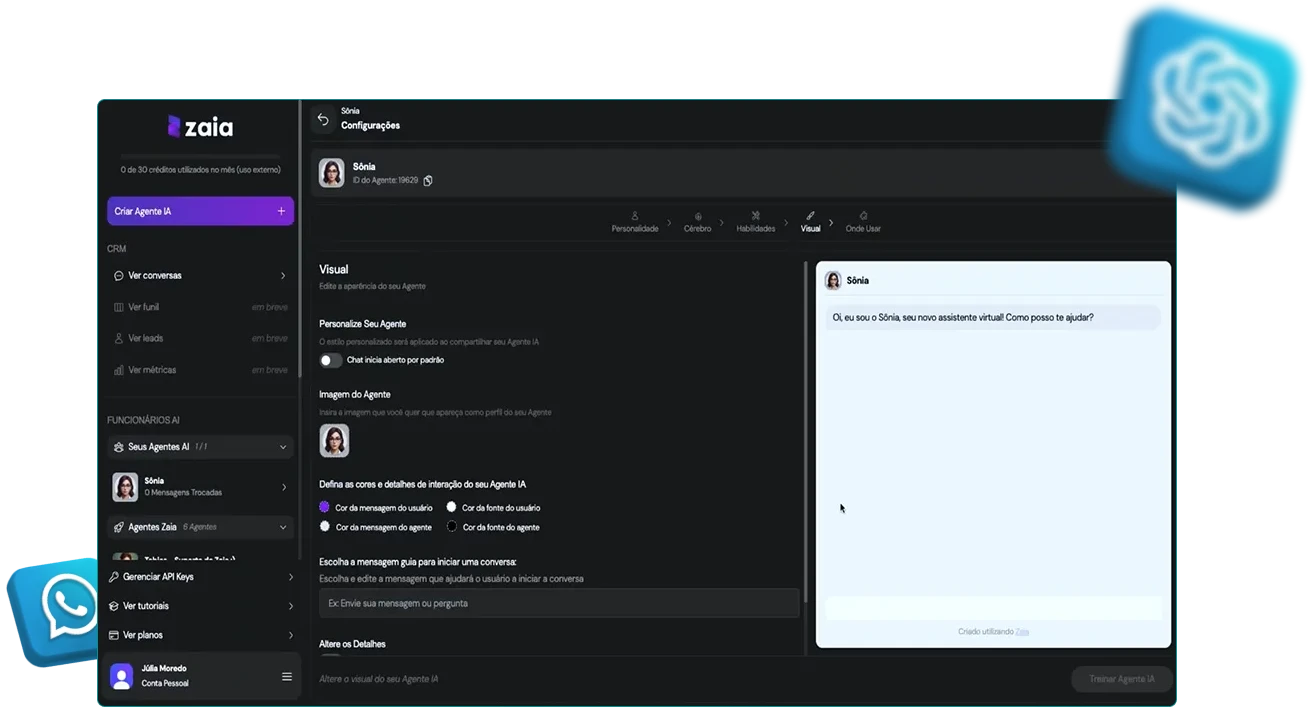This screenshot has height=707, width=1308.
Task: Click the Treinar Agente IA button
Action: (x=1121, y=679)
